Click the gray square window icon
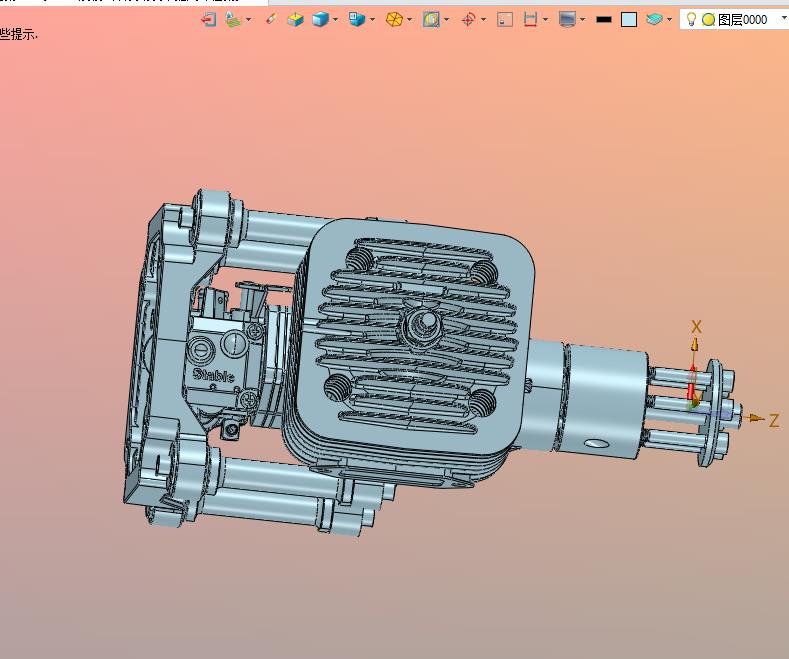 505,20
